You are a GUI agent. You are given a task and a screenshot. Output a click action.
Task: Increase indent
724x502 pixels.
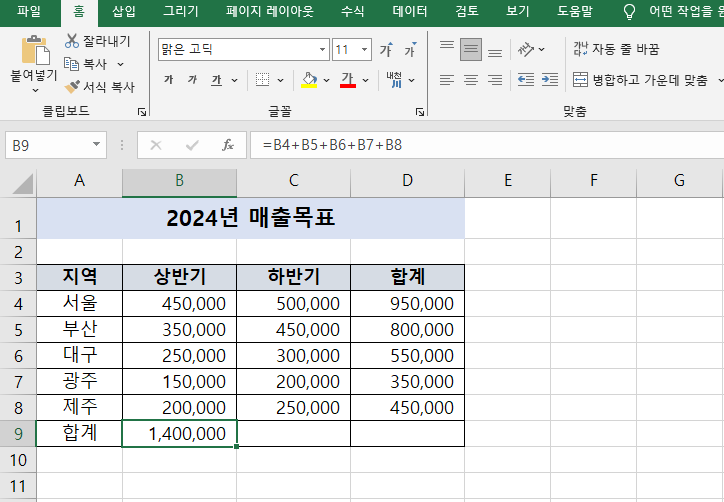click(550, 80)
